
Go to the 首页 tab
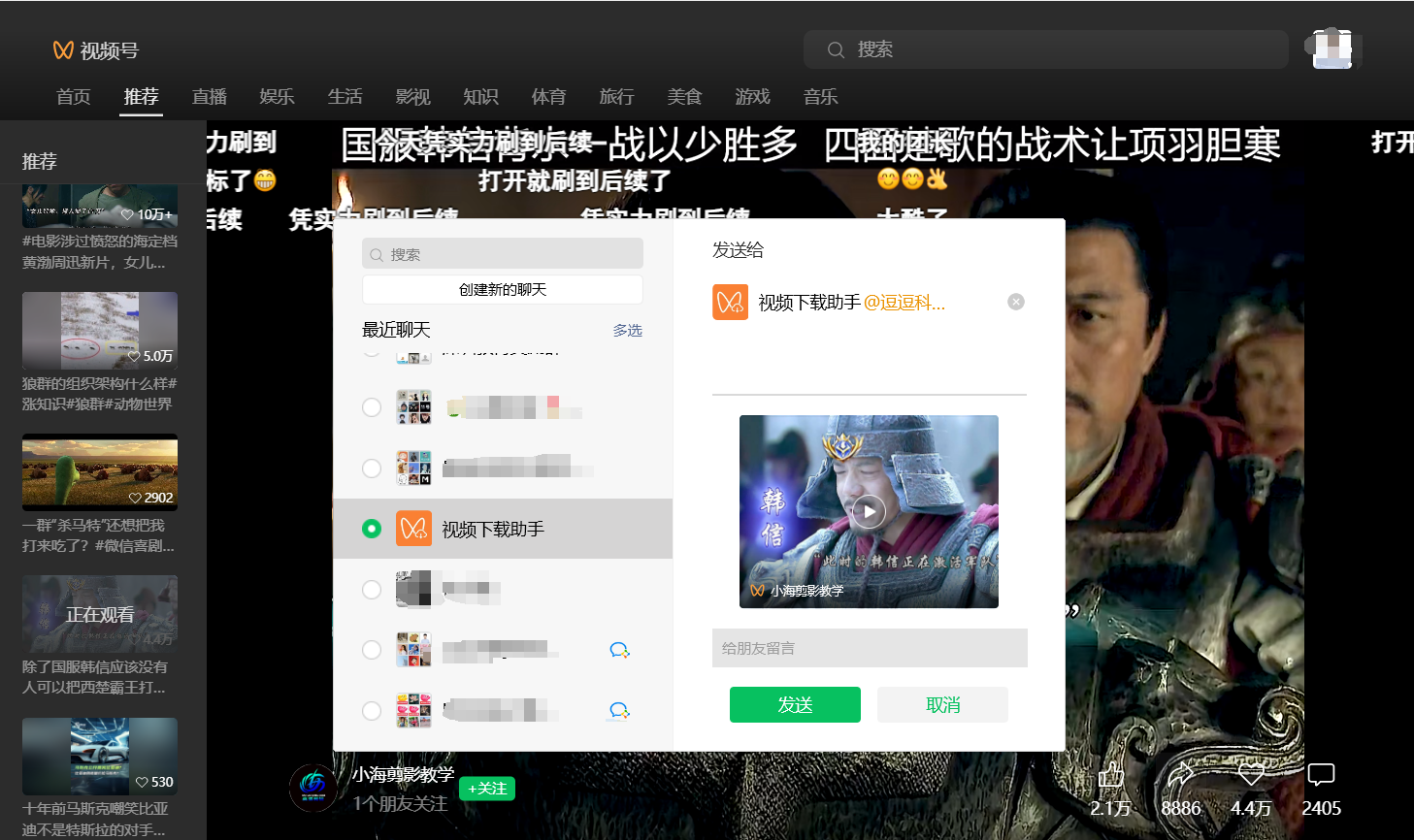(74, 97)
